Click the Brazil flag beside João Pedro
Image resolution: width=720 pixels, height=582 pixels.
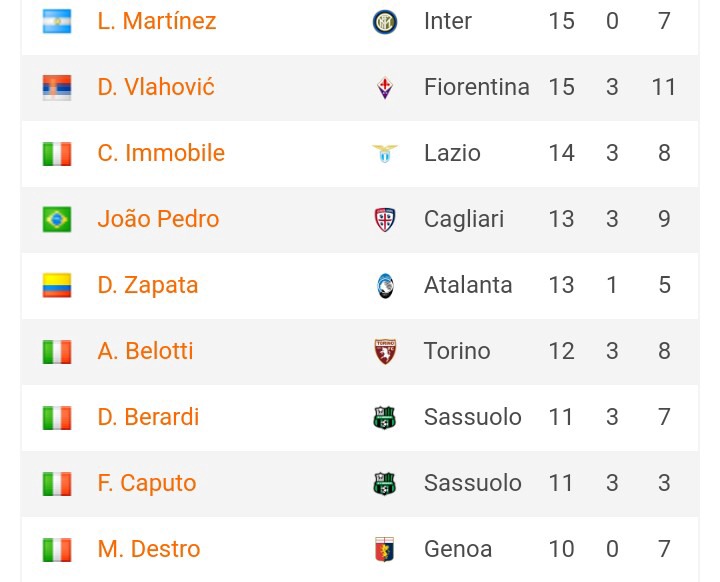(57, 220)
